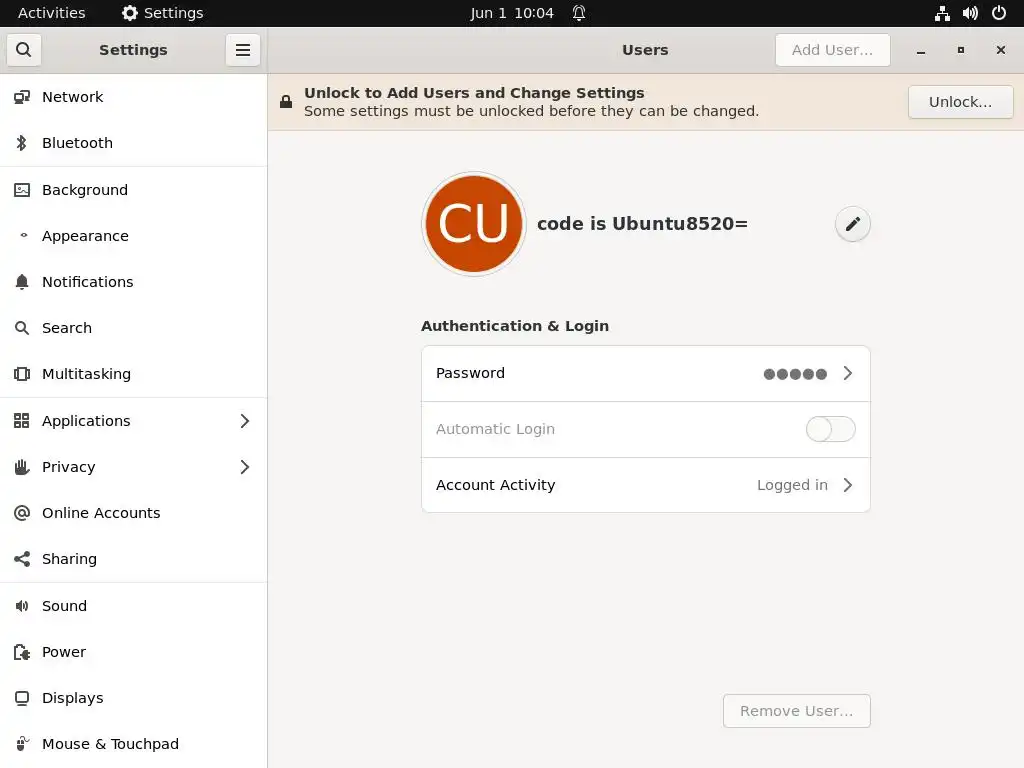Click the Settings gear in top bar
This screenshot has width=1024, height=768.
coord(130,13)
